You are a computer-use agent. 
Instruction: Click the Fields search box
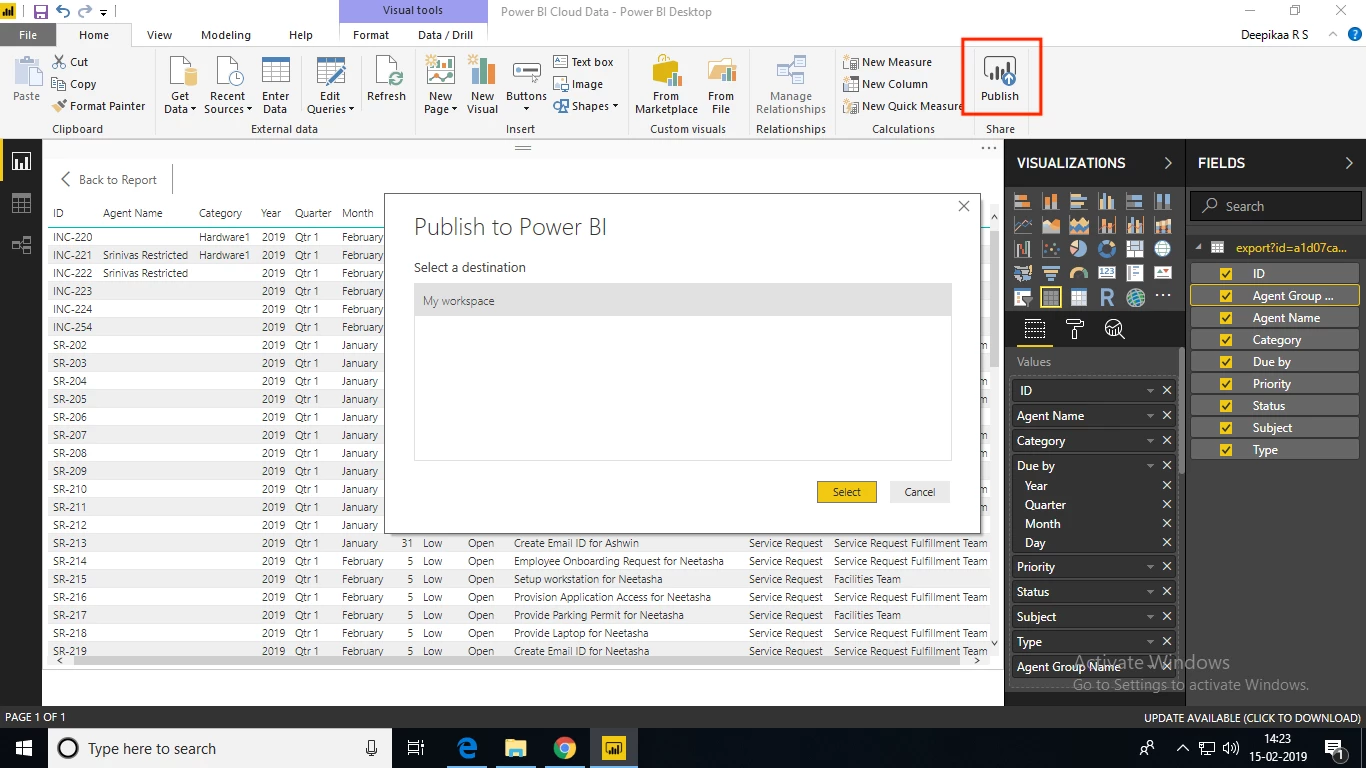tap(1276, 206)
